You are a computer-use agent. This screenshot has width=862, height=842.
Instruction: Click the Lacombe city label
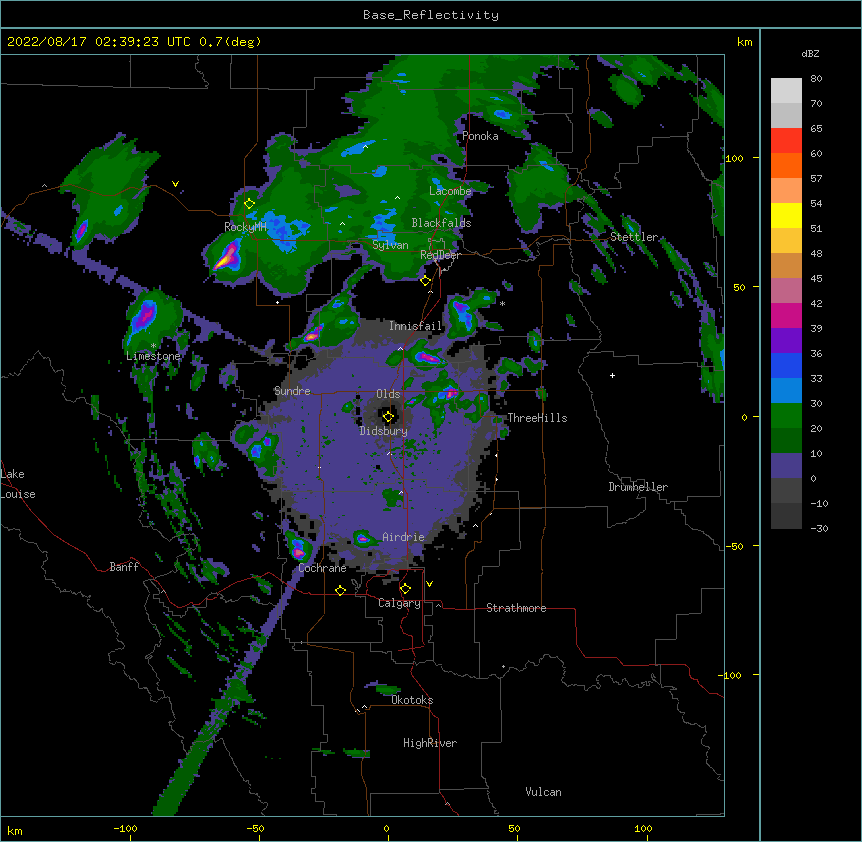[450, 191]
